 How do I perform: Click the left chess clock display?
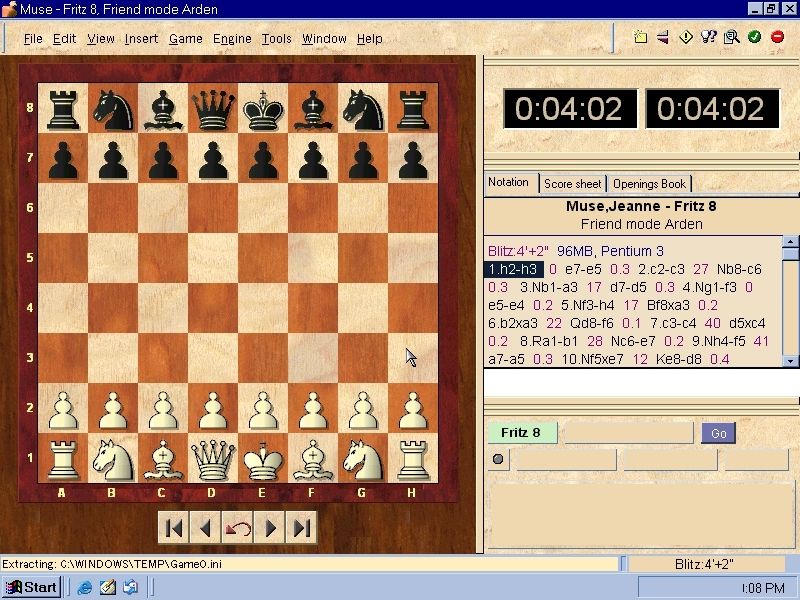point(569,109)
